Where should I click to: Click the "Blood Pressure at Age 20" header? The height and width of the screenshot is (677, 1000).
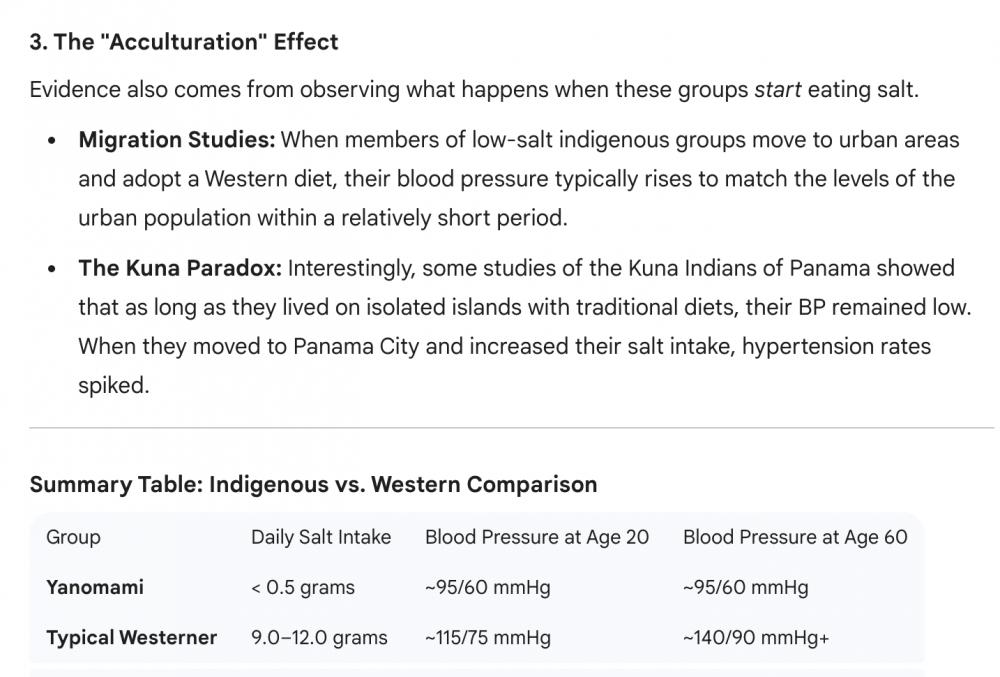click(537, 537)
